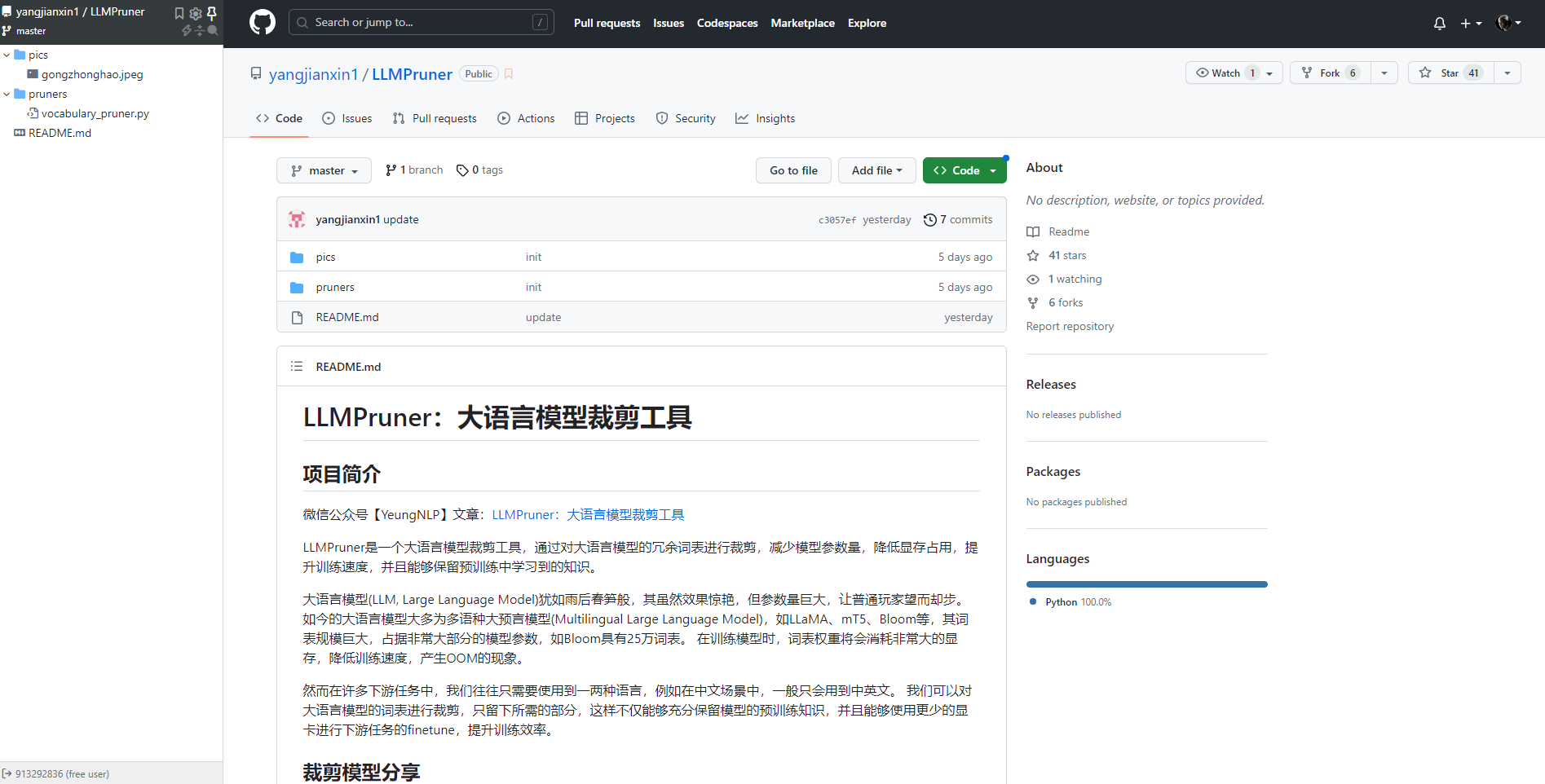Viewport: 1545px width, 784px height.
Task: Switch to the Insights tab
Action: (765, 118)
